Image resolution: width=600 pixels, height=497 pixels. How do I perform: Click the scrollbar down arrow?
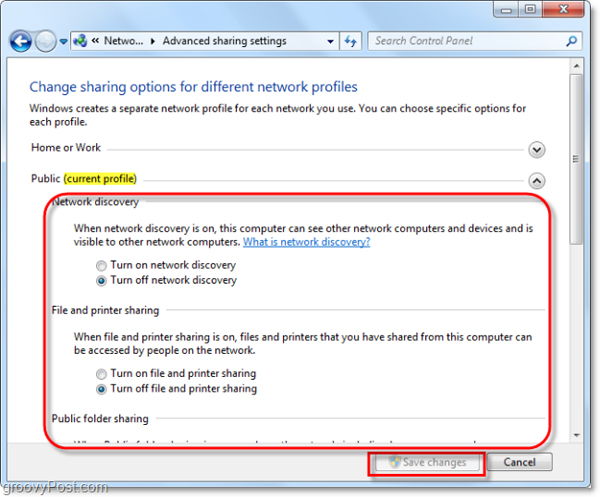(x=576, y=435)
